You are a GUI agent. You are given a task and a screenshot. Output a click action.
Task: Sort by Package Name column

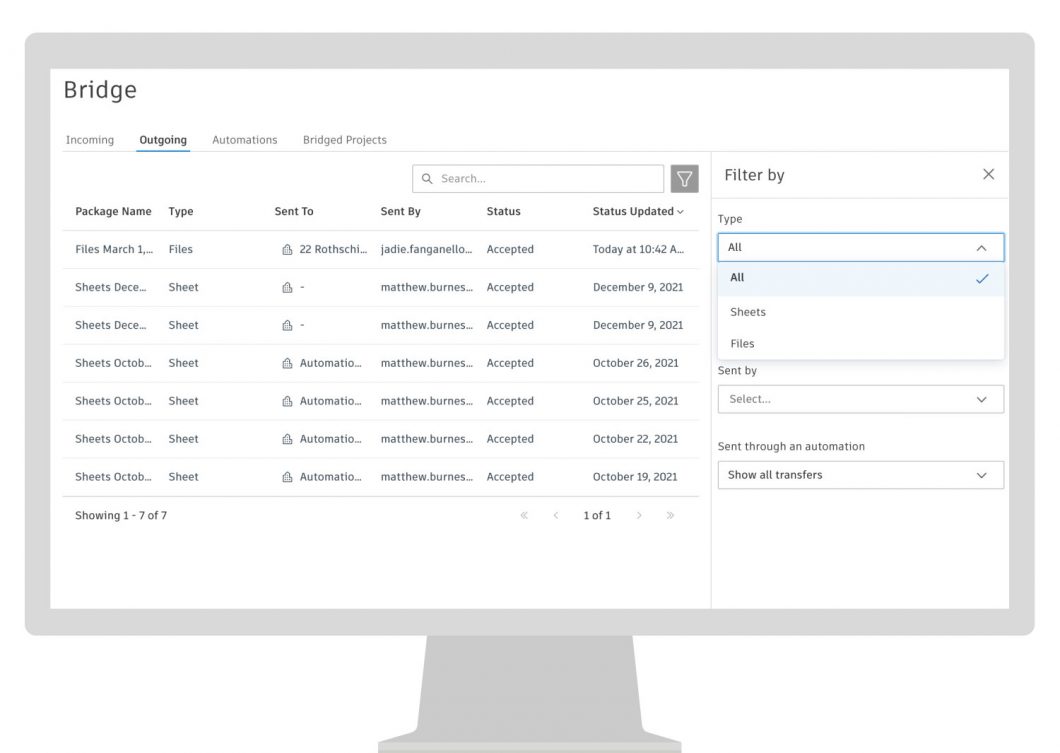[x=114, y=212]
